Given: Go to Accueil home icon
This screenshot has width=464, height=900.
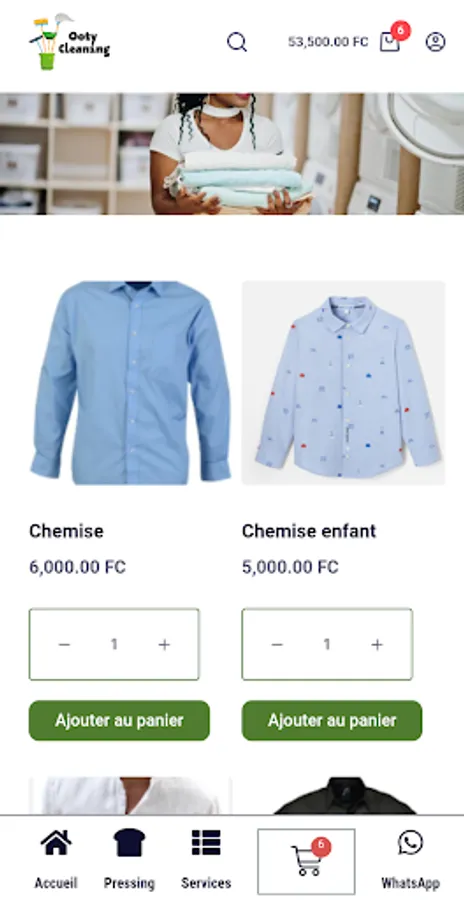Looking at the screenshot, I should click(x=56, y=843).
